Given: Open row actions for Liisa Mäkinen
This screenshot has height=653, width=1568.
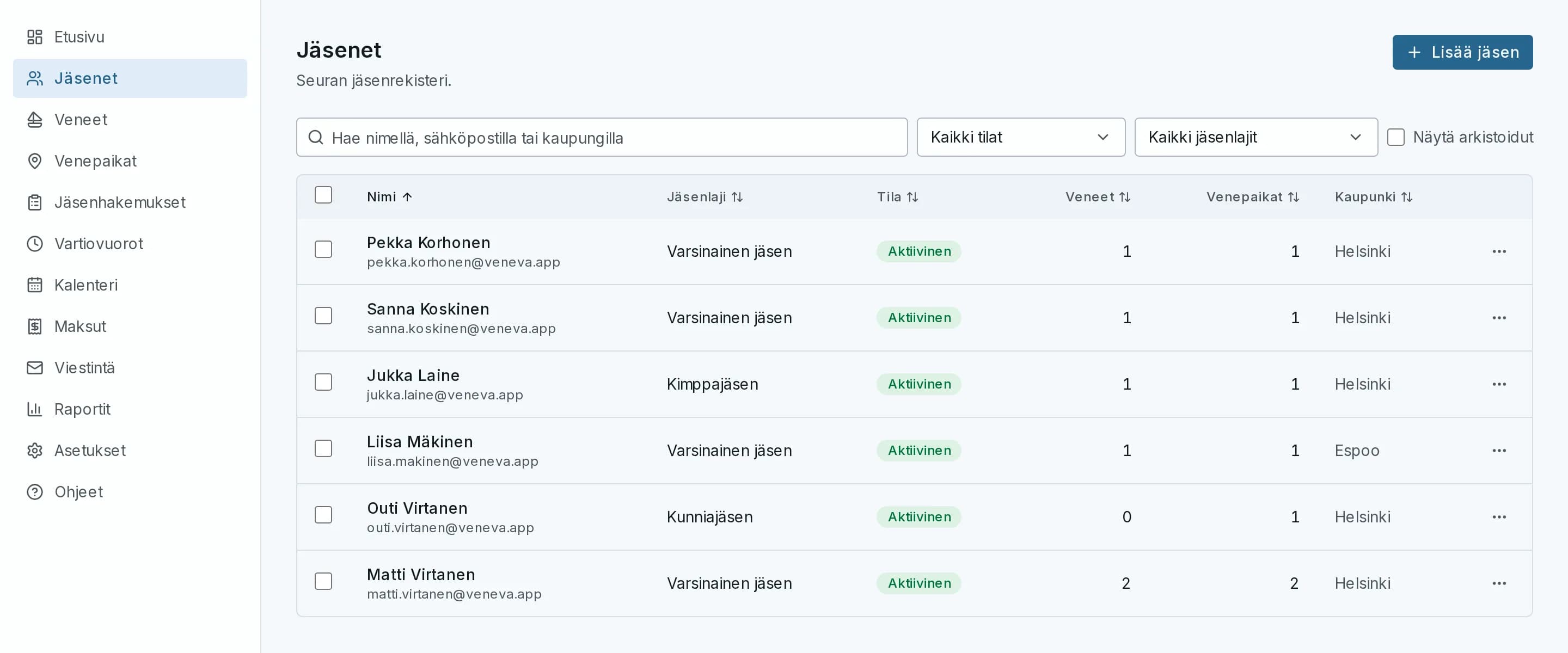Looking at the screenshot, I should coord(1499,451).
